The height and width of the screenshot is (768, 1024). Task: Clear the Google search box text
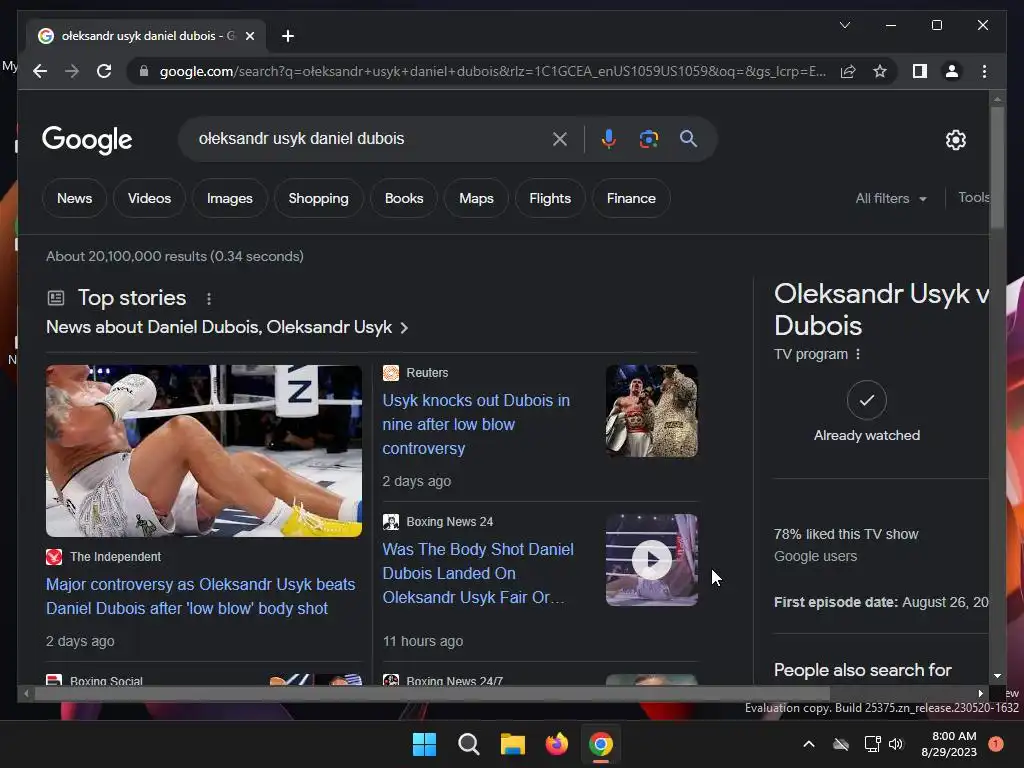point(560,138)
